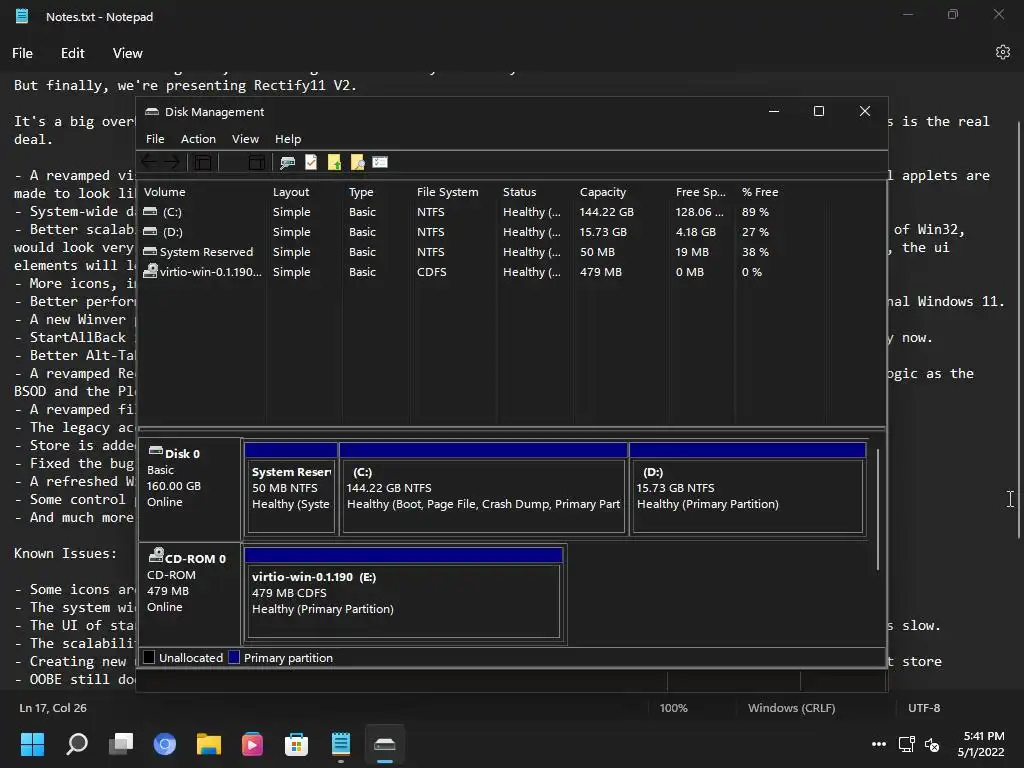This screenshot has height=768, width=1024.
Task: Click the Notepad vertical scrollbar
Action: [x=1019, y=330]
